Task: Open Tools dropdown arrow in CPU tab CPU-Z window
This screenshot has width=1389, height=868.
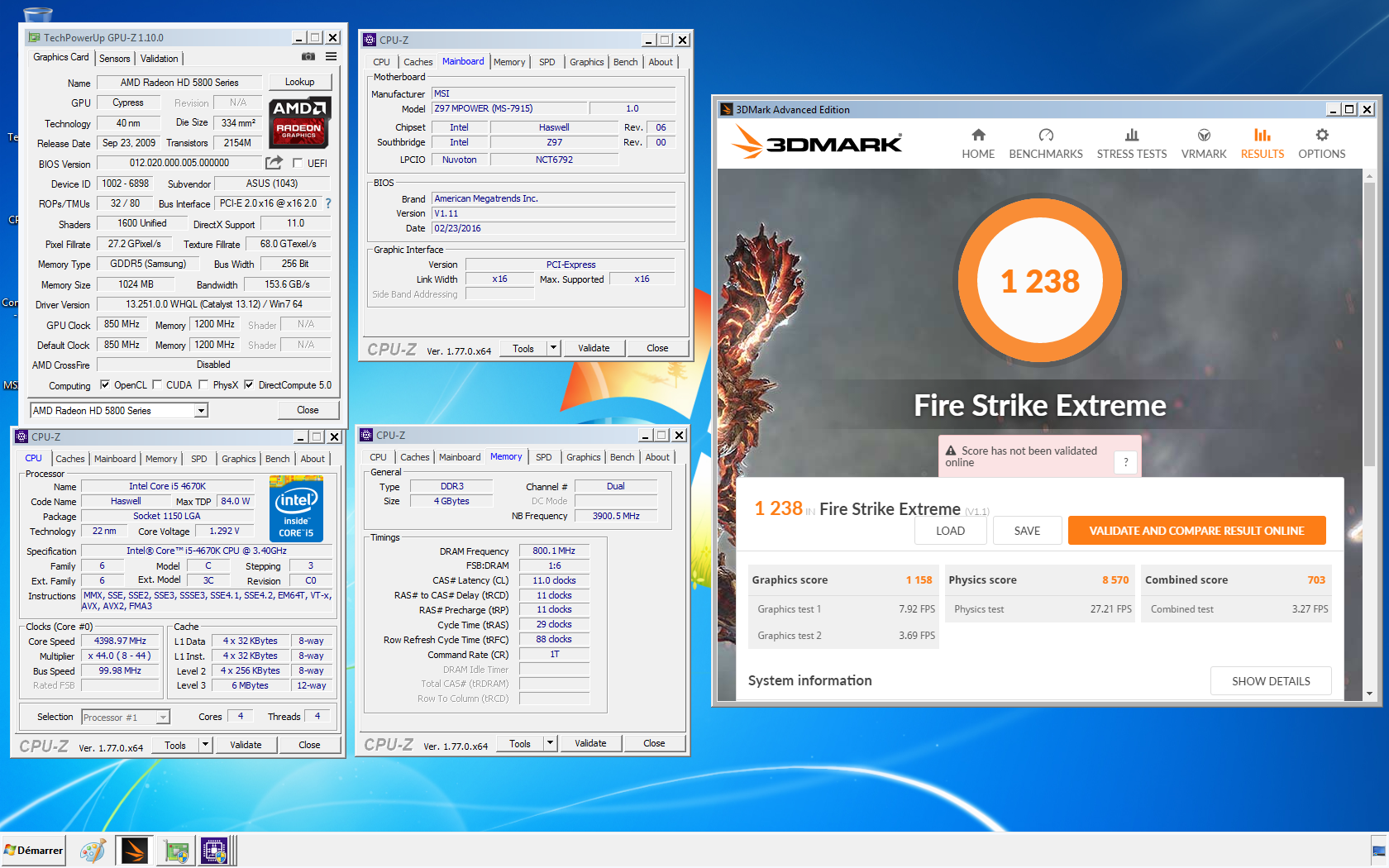Action: tap(206, 745)
